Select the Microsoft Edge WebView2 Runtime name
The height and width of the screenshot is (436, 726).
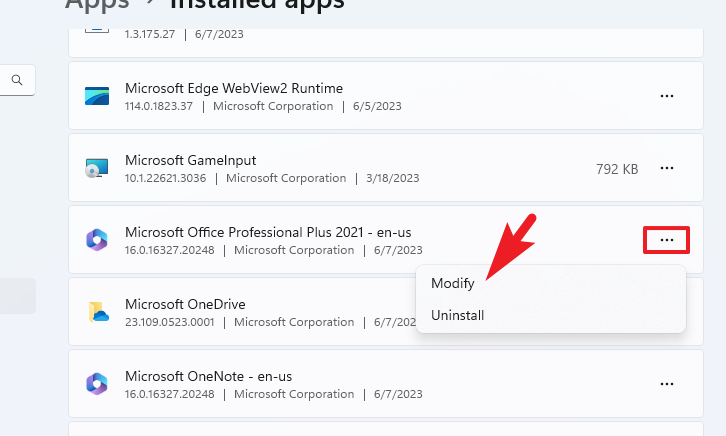[x=234, y=88]
